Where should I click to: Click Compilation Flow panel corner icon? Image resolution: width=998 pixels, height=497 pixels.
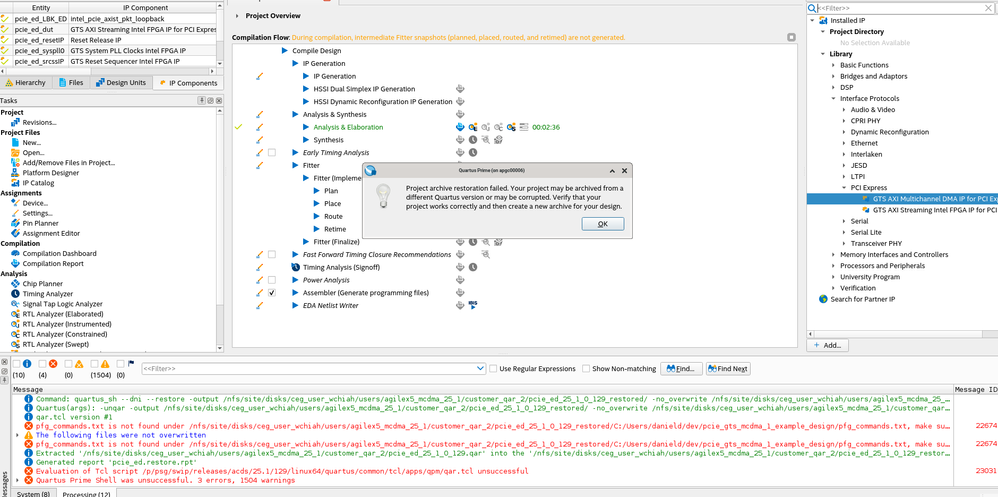point(791,38)
